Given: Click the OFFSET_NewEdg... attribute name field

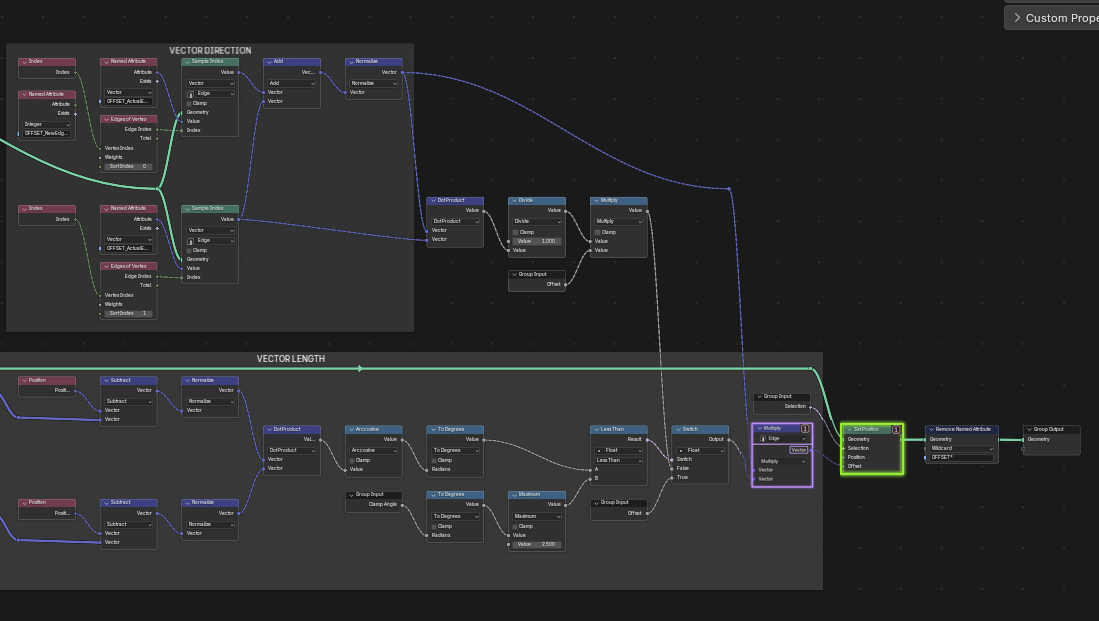Looking at the screenshot, I should pos(46,133).
